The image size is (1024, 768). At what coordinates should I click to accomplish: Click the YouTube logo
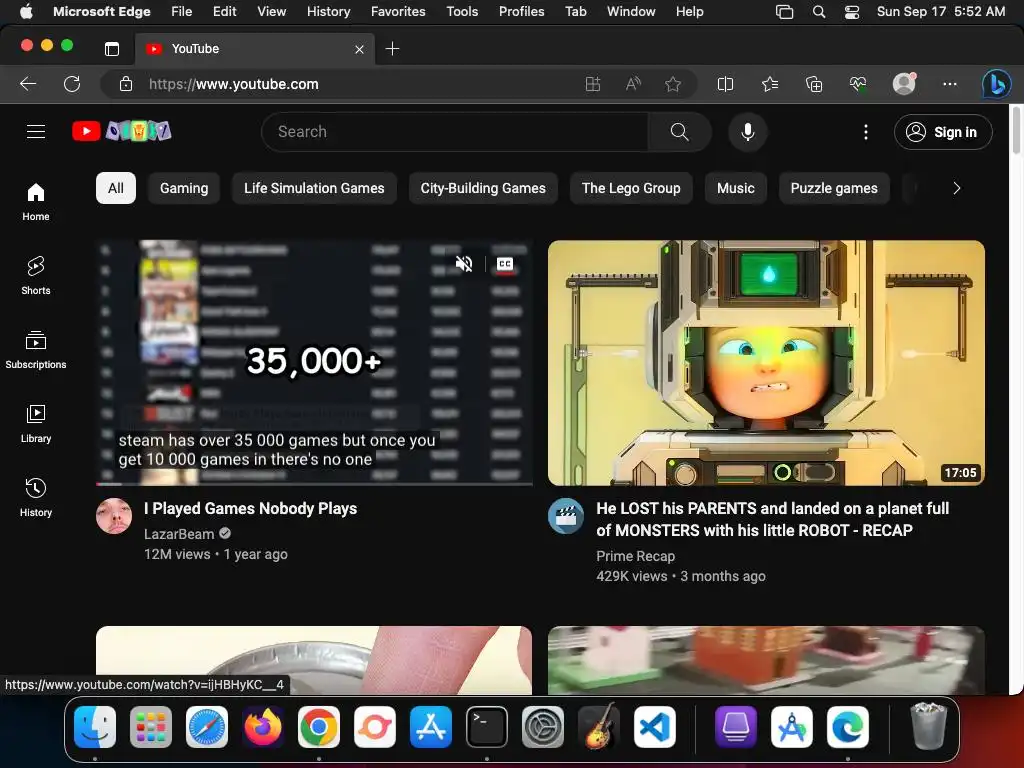tap(121, 131)
